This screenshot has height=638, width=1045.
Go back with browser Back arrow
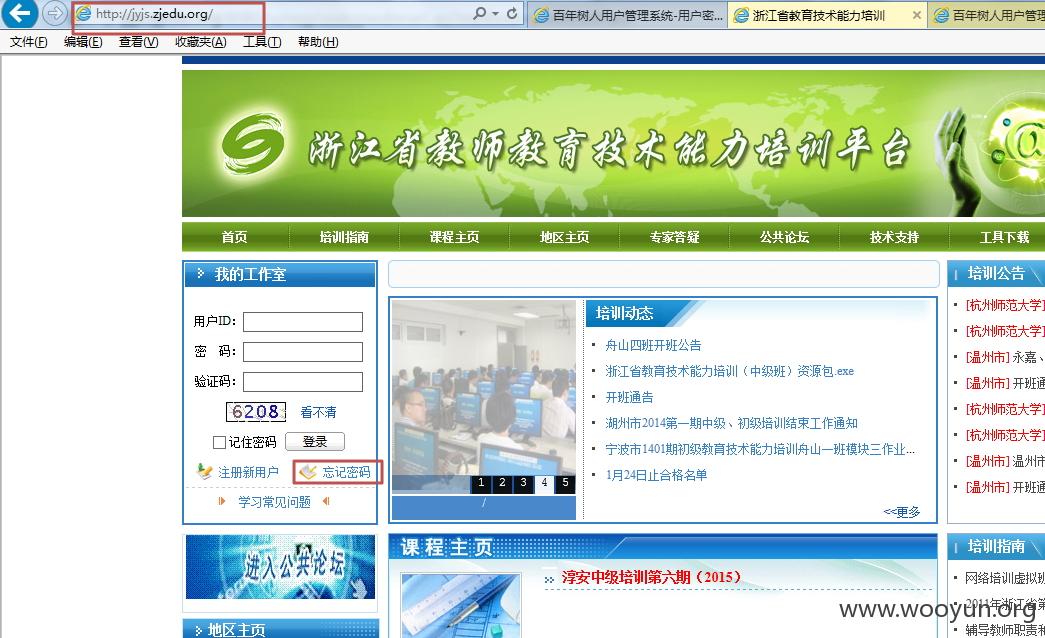(x=19, y=13)
